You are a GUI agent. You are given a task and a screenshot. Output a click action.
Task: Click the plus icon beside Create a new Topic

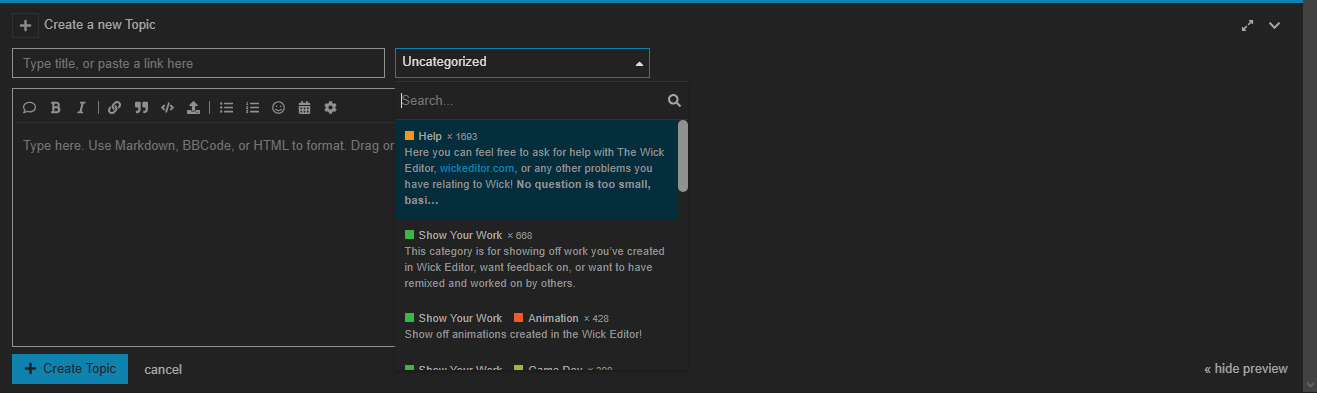point(26,25)
